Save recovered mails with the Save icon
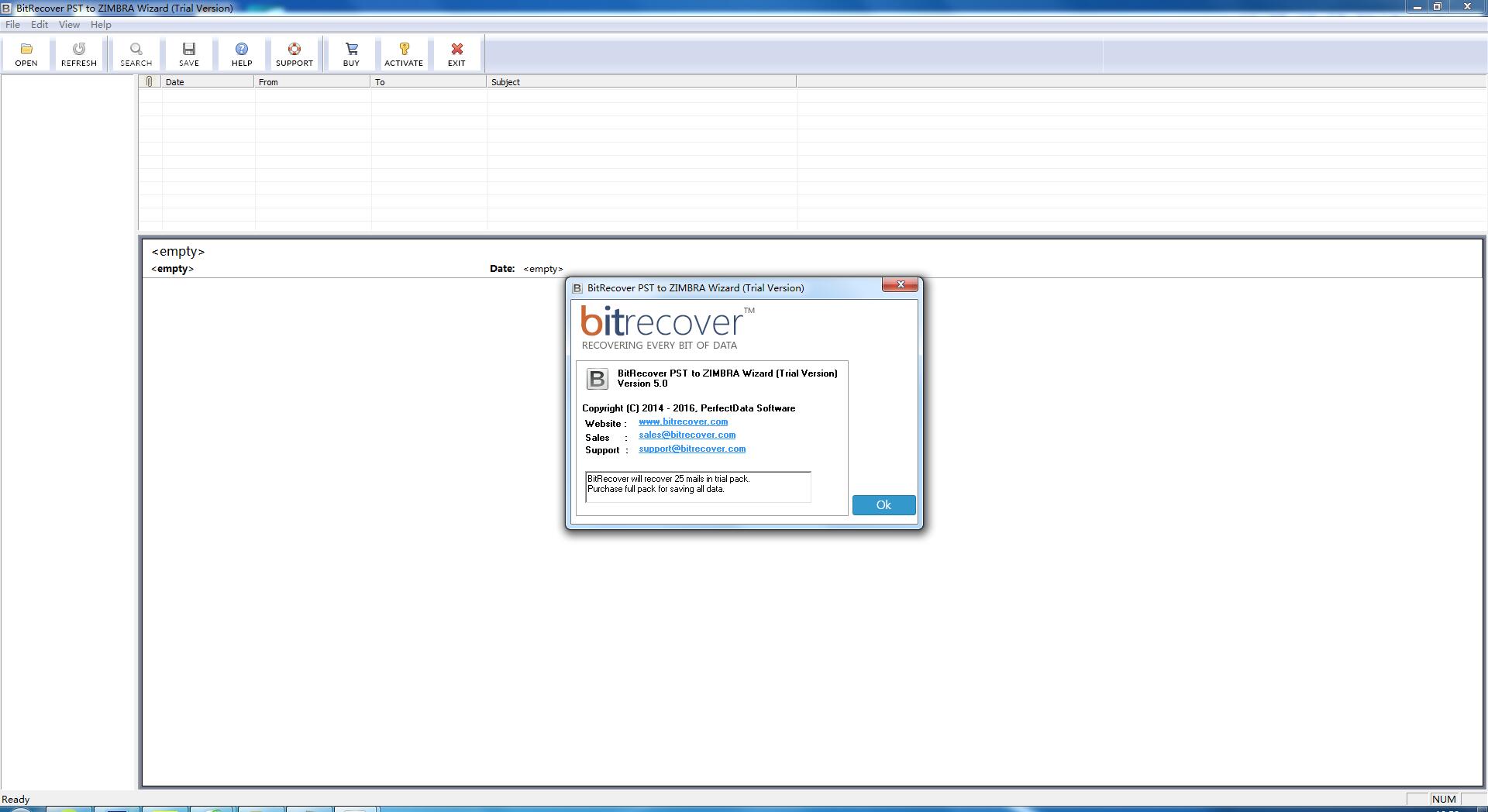The width and height of the screenshot is (1488, 812). click(x=188, y=53)
